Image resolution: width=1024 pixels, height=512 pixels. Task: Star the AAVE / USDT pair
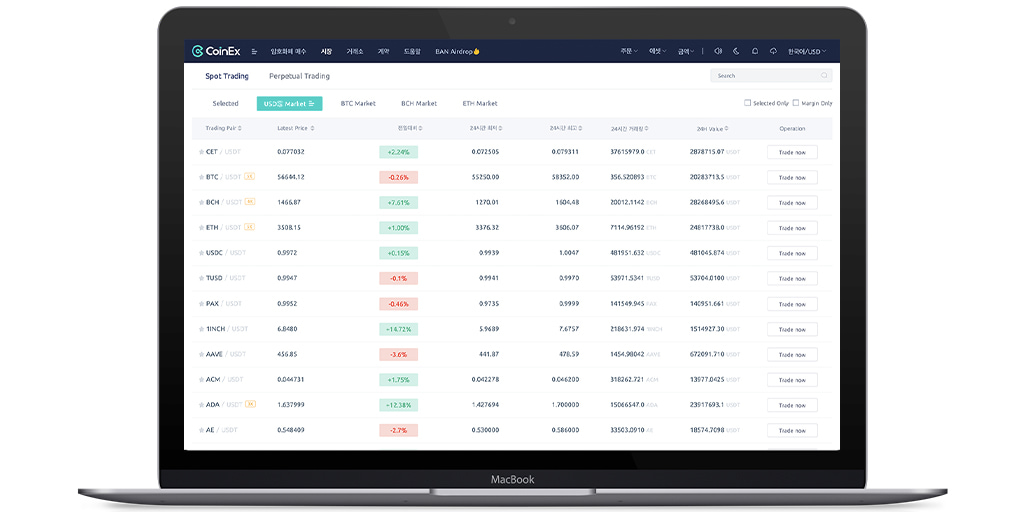pyautogui.click(x=201, y=354)
